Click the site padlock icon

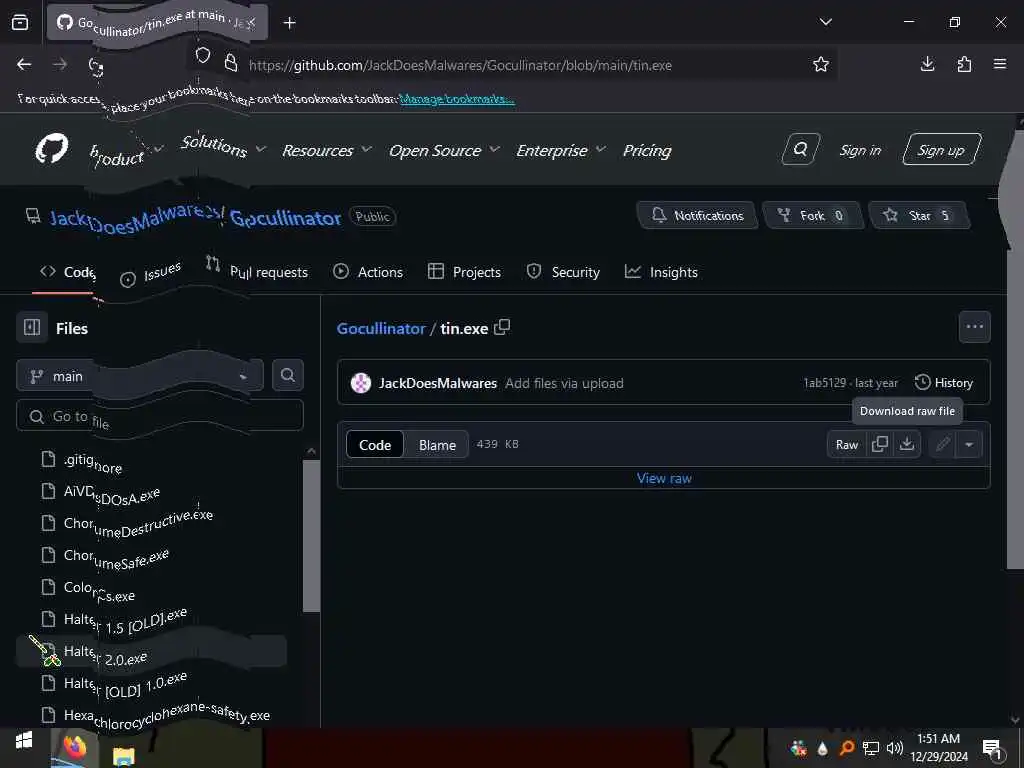tap(231, 63)
